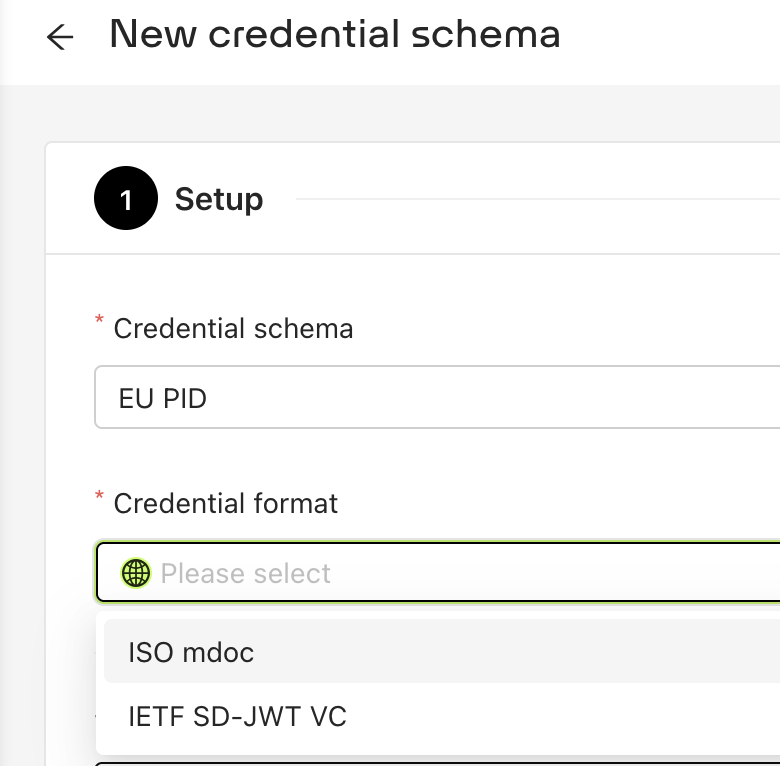This screenshot has height=766, width=780.
Task: Click the red asterisk beside Credential format
Action: pos(99,497)
